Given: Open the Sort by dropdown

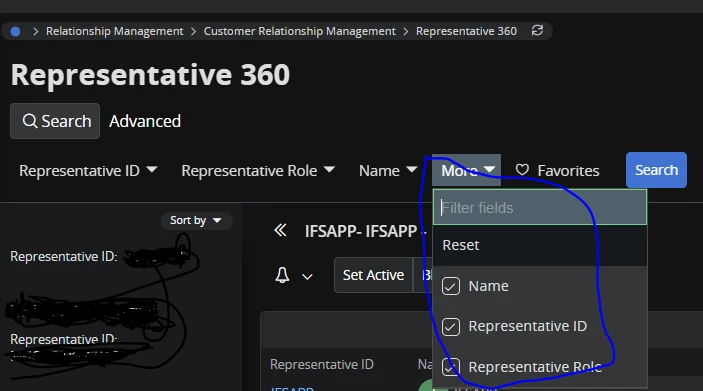Looking at the screenshot, I should [x=196, y=220].
